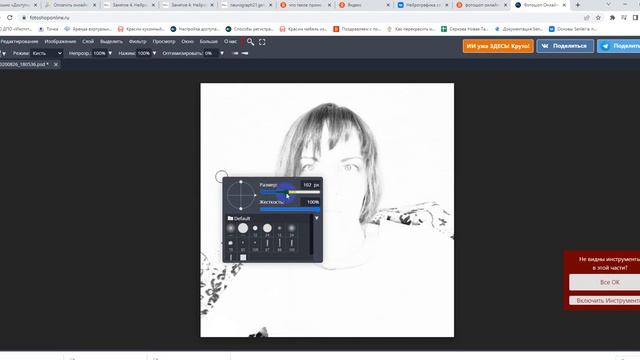Open the Документация Sen... bookmark

coord(519,29)
